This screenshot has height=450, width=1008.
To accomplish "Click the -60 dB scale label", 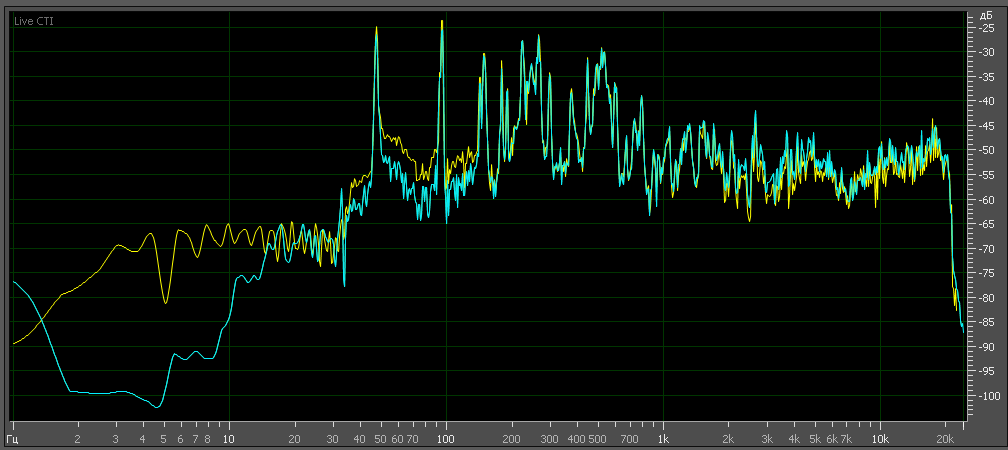I will pos(985,200).
